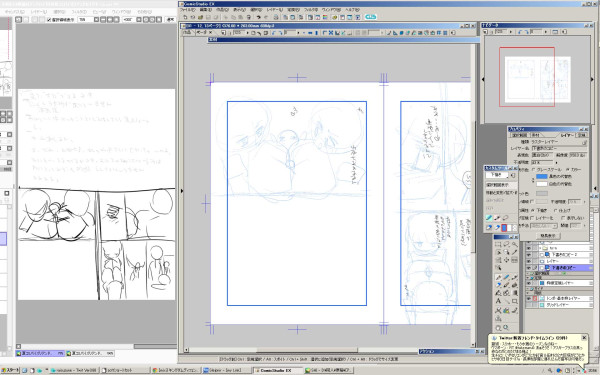Click the blue 黒色の代替色 color swatch
Screen dimensions: 600x375
(542, 176)
